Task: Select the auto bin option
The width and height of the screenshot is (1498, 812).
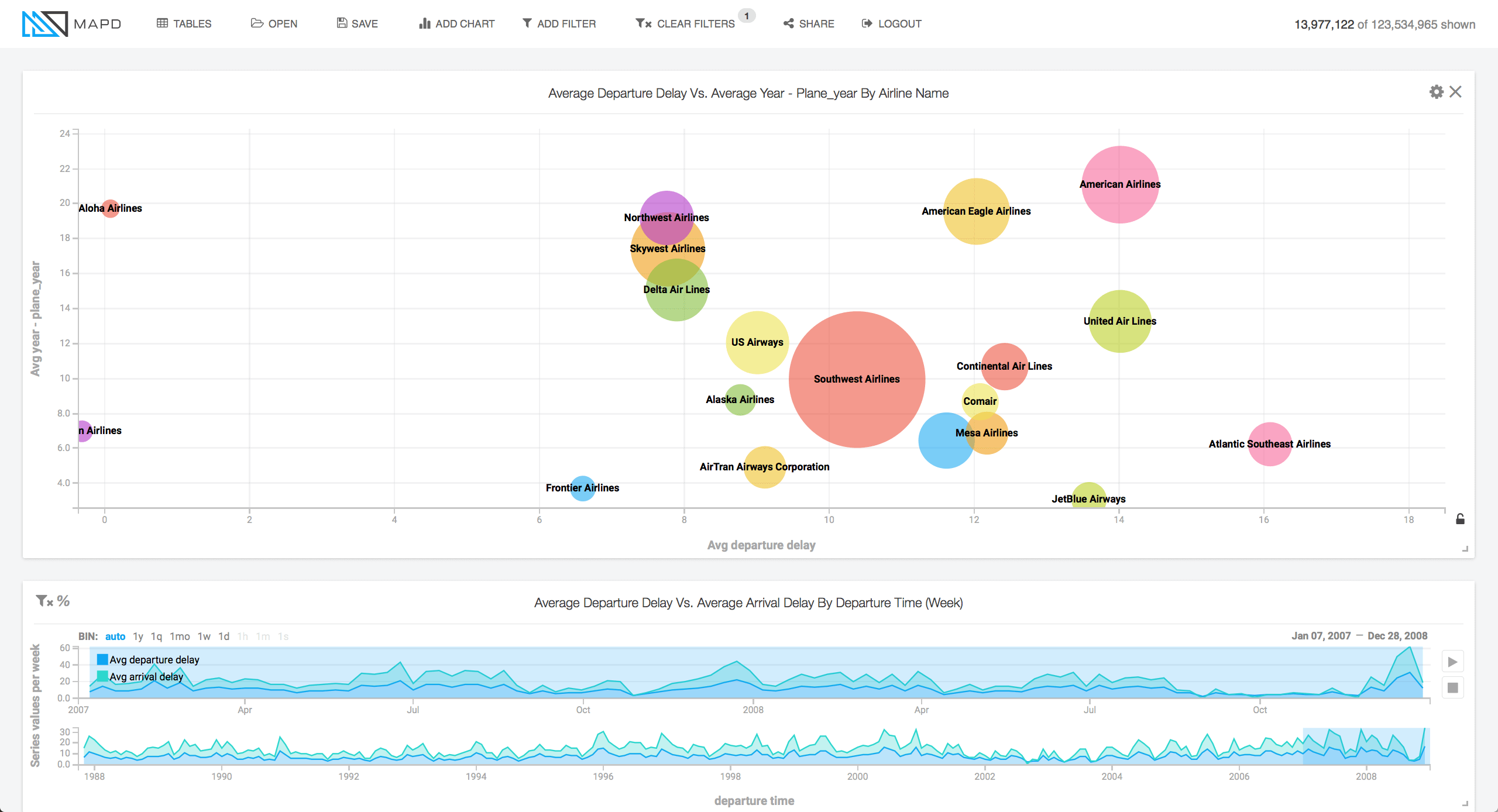Action: click(115, 636)
